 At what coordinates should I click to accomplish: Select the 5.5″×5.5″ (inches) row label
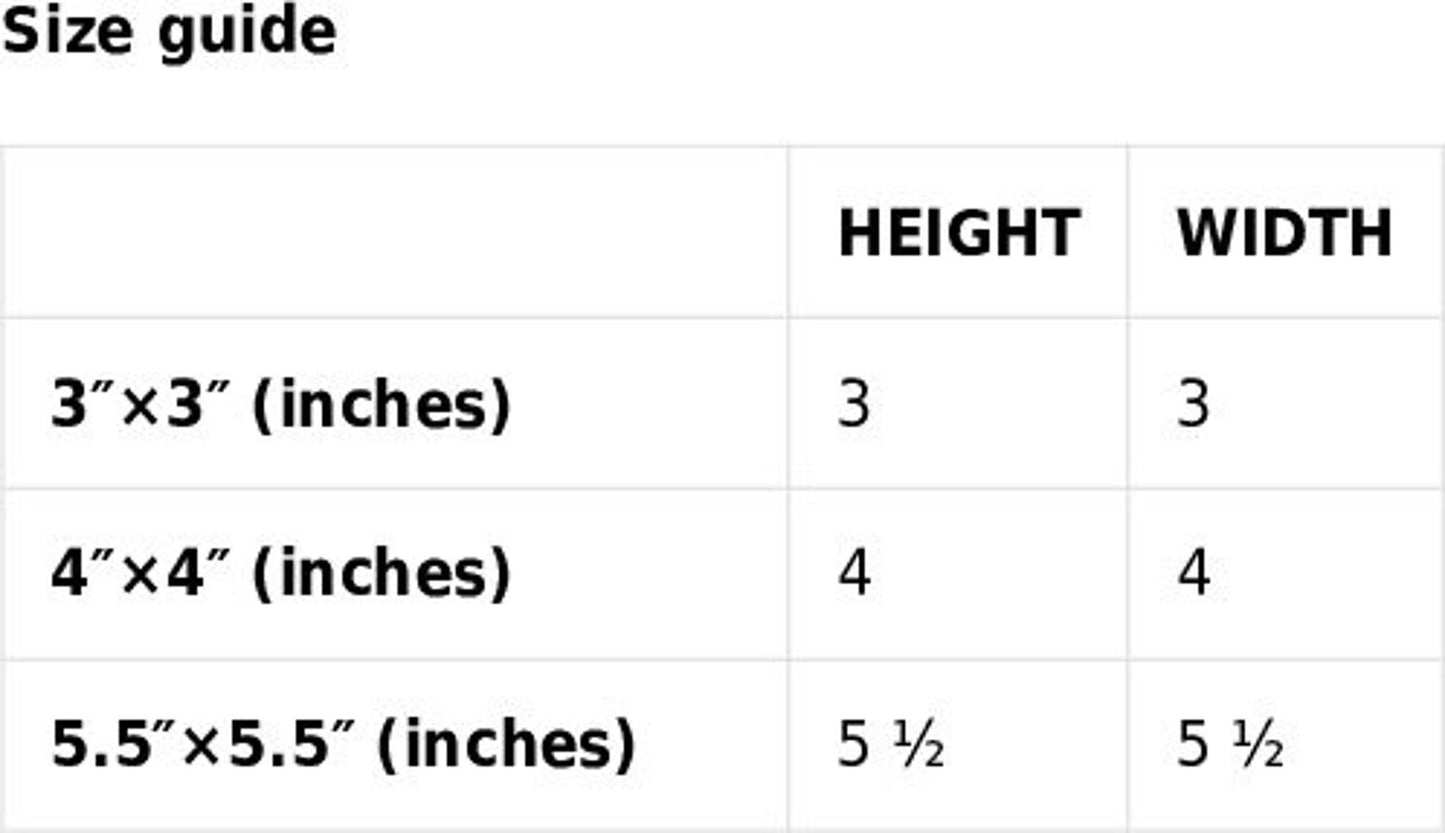(342, 745)
